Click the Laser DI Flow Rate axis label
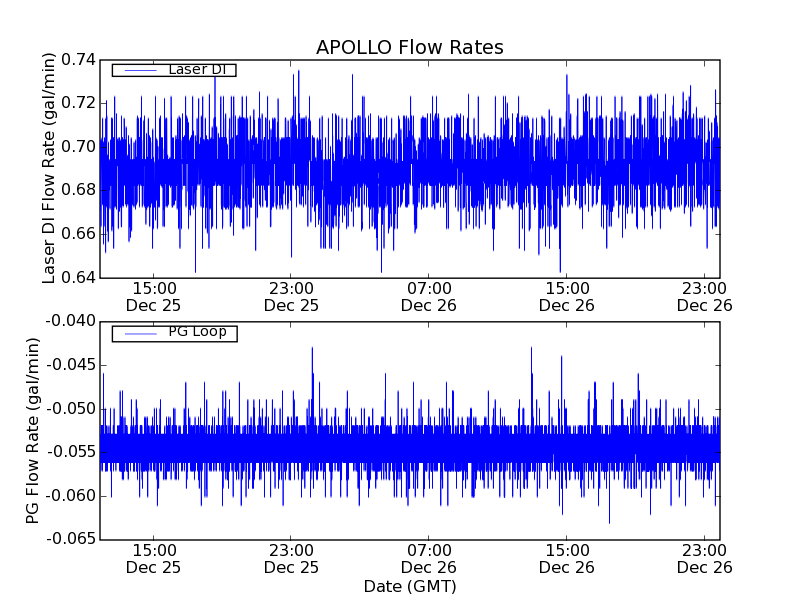Image resolution: width=800 pixels, height=600 pixels. (48, 168)
